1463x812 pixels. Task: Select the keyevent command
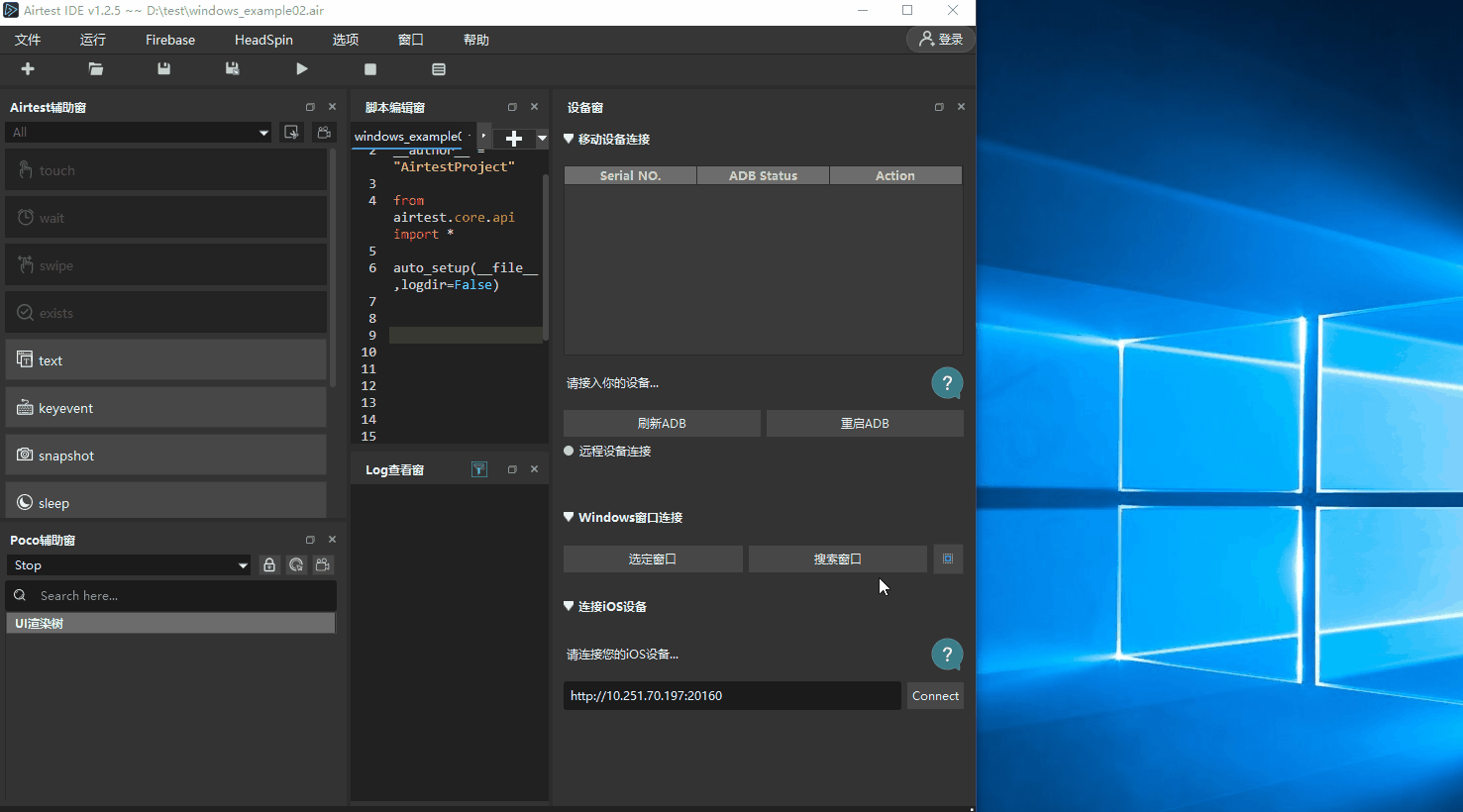[166, 408]
